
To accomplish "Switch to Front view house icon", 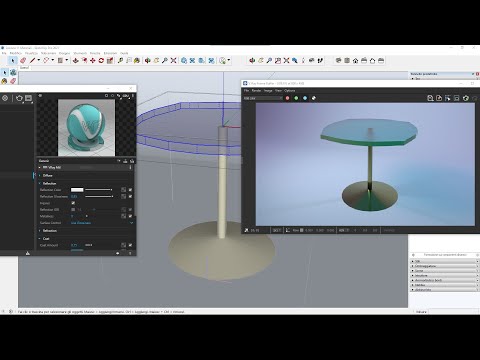I will tap(355, 61).
